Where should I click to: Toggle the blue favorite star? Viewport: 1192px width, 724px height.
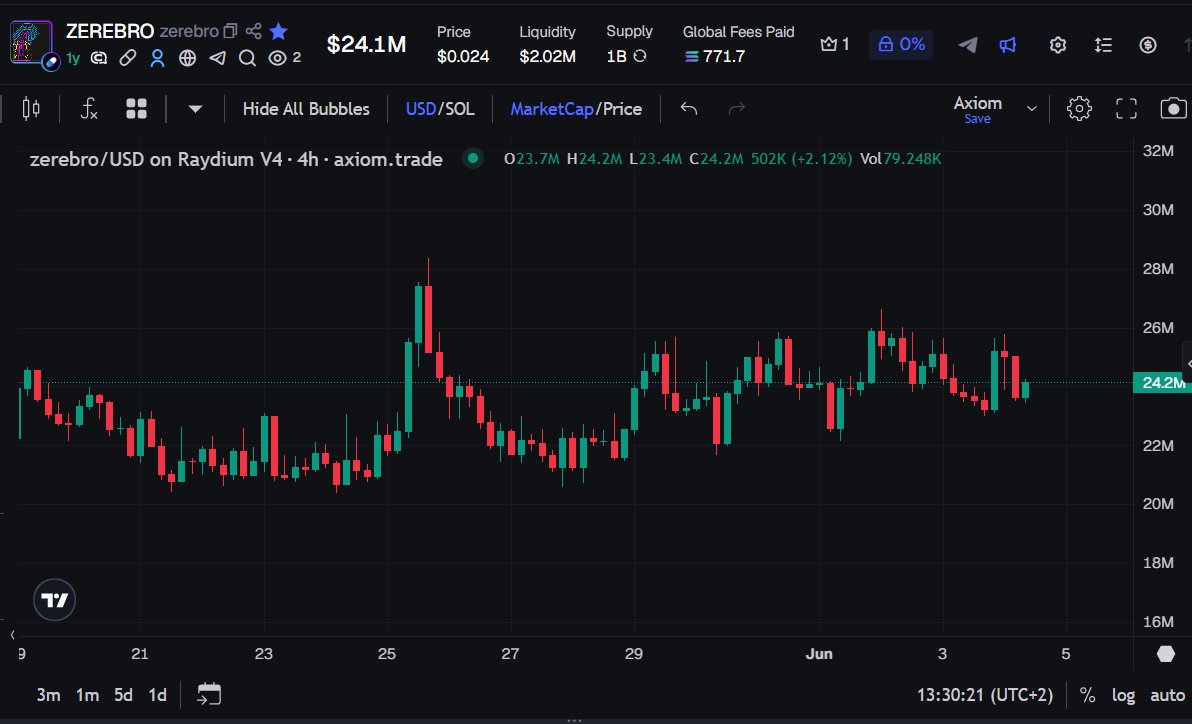click(x=279, y=31)
